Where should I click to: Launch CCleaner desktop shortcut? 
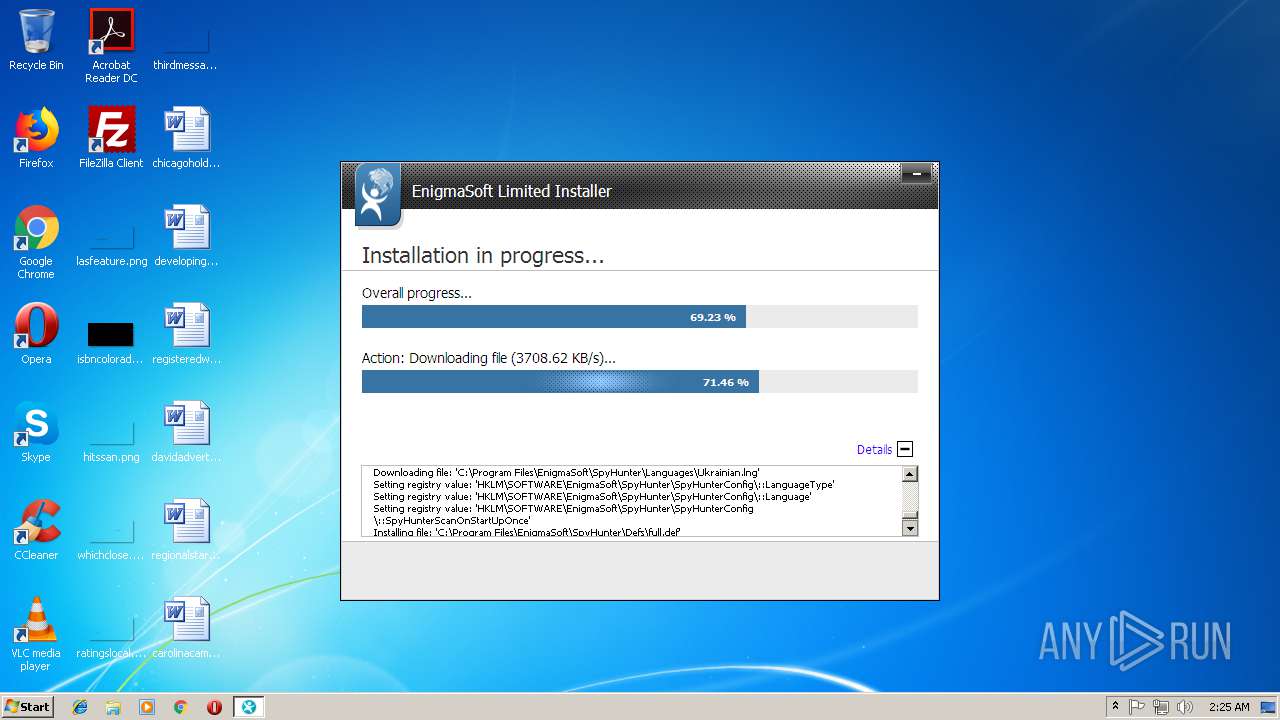[36, 530]
